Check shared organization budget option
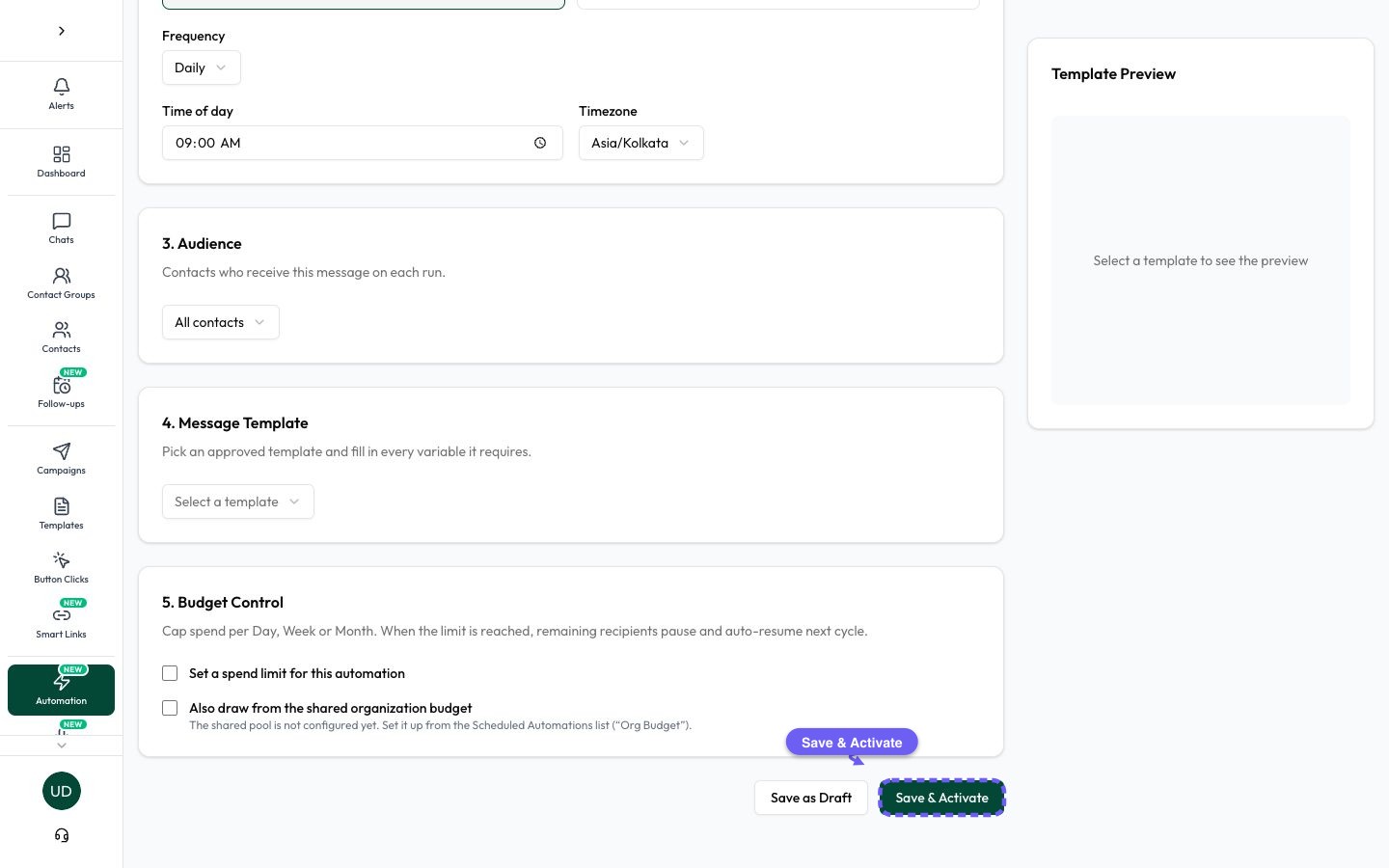1389x868 pixels. click(x=170, y=708)
